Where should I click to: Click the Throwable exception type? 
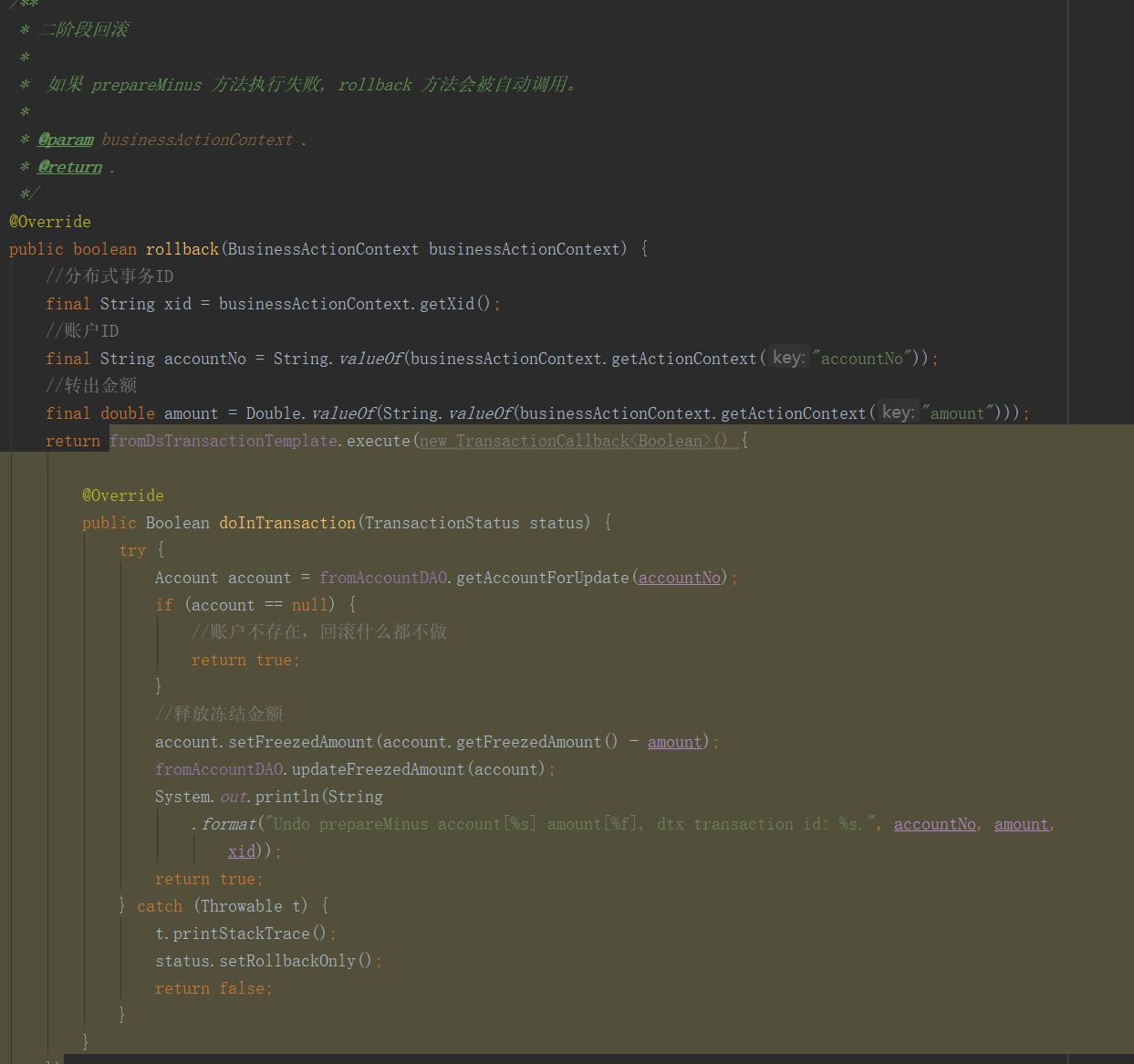(x=242, y=906)
